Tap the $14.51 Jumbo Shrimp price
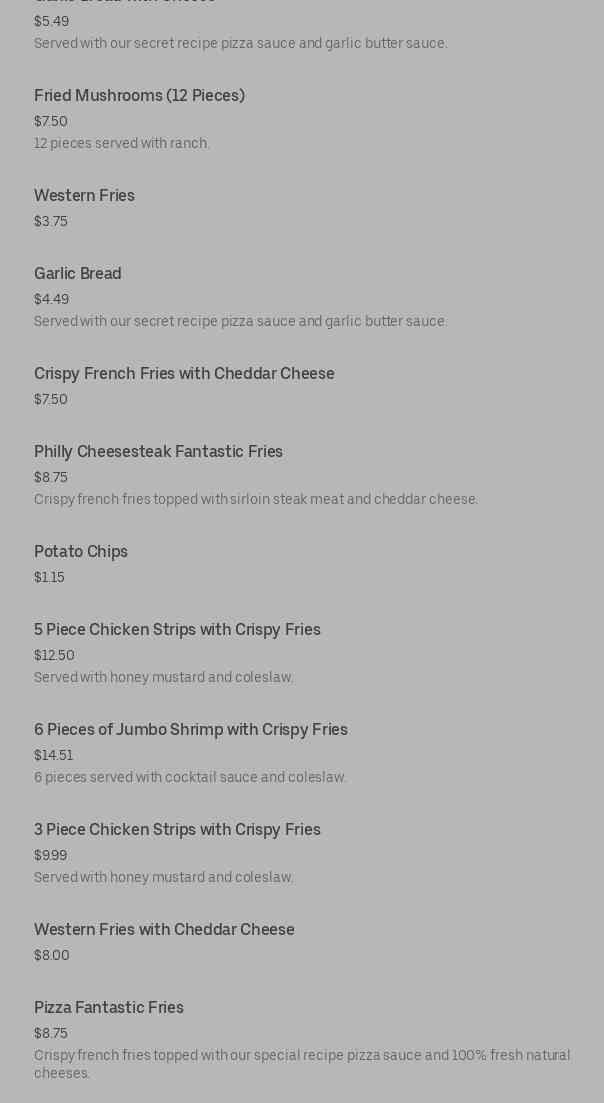Screen dimensions: 604x1103 point(54,756)
